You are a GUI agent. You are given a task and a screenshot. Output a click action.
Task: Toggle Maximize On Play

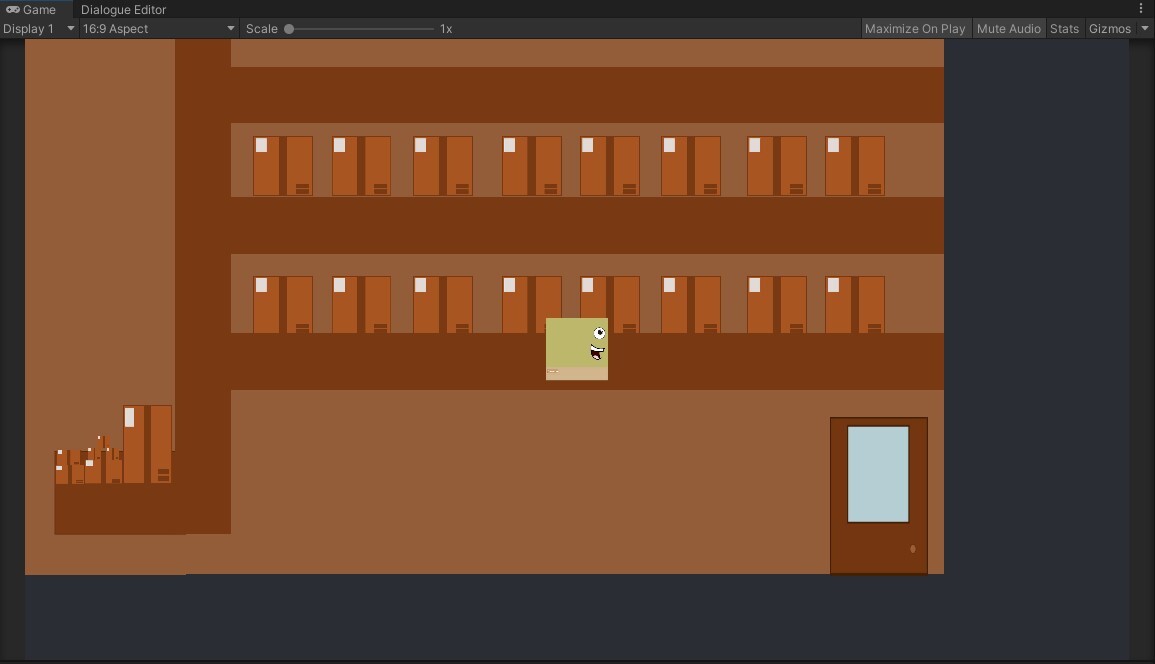click(915, 29)
